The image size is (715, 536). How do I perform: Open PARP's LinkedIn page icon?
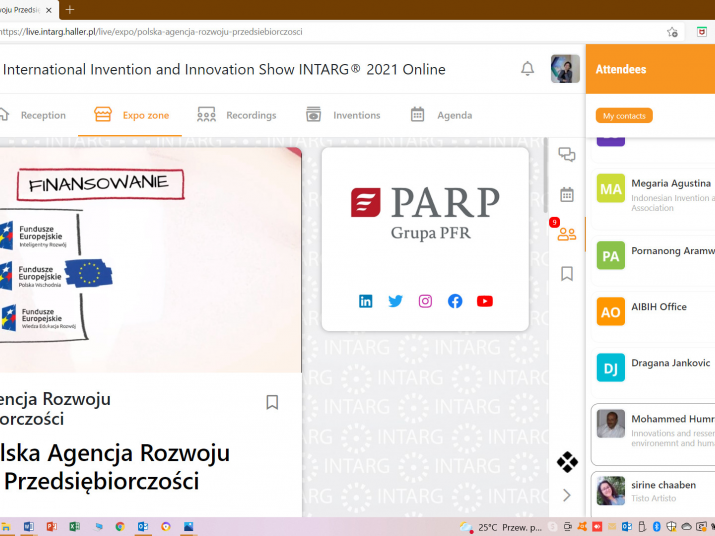366,301
